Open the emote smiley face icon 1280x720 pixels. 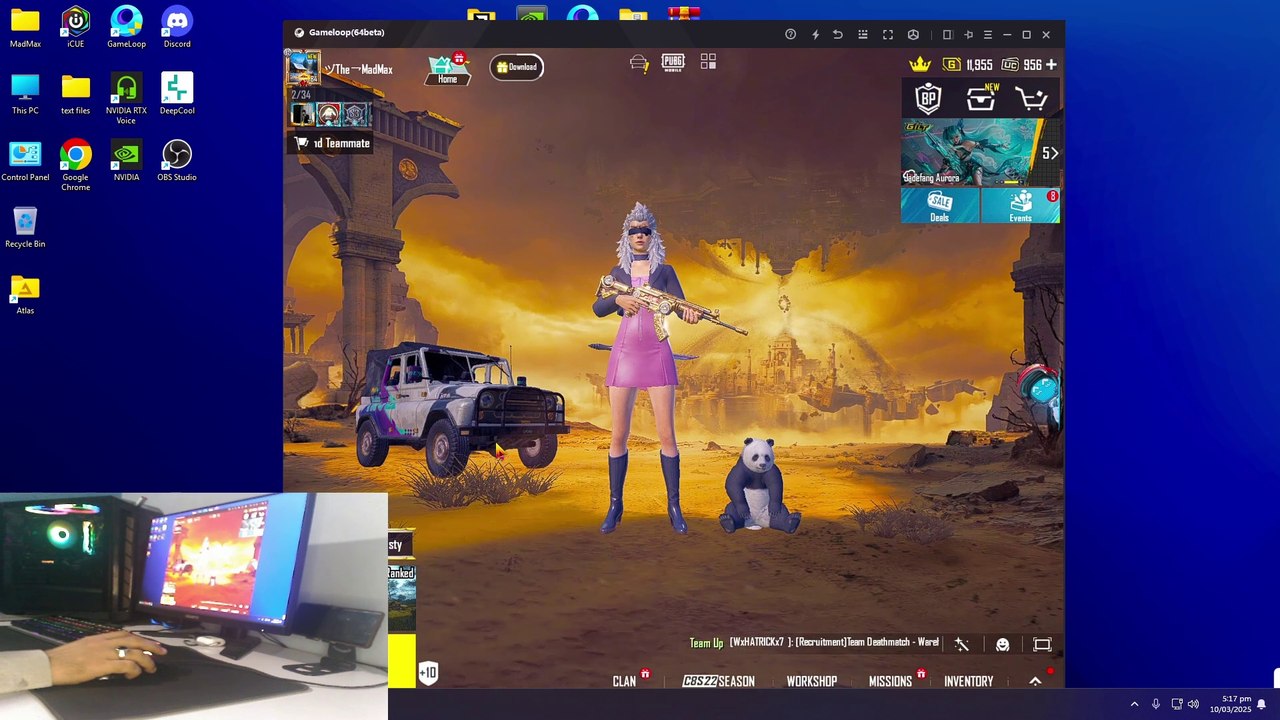pyautogui.click(x=1003, y=645)
